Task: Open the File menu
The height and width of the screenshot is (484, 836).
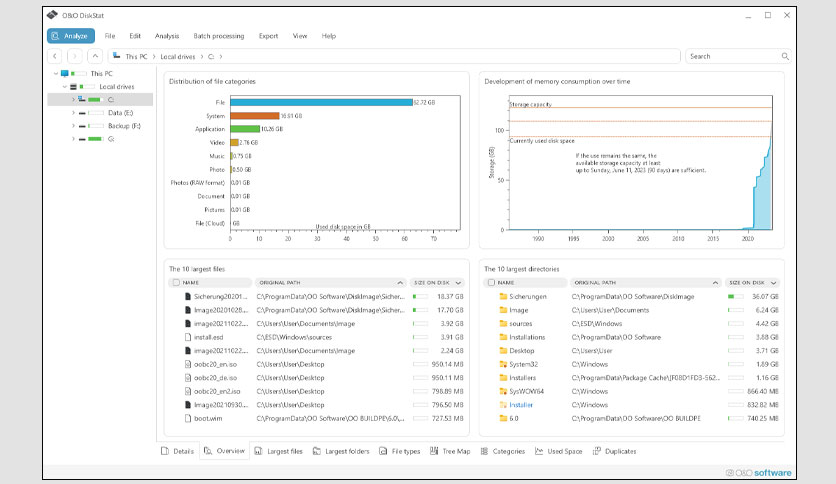Action: tap(110, 36)
